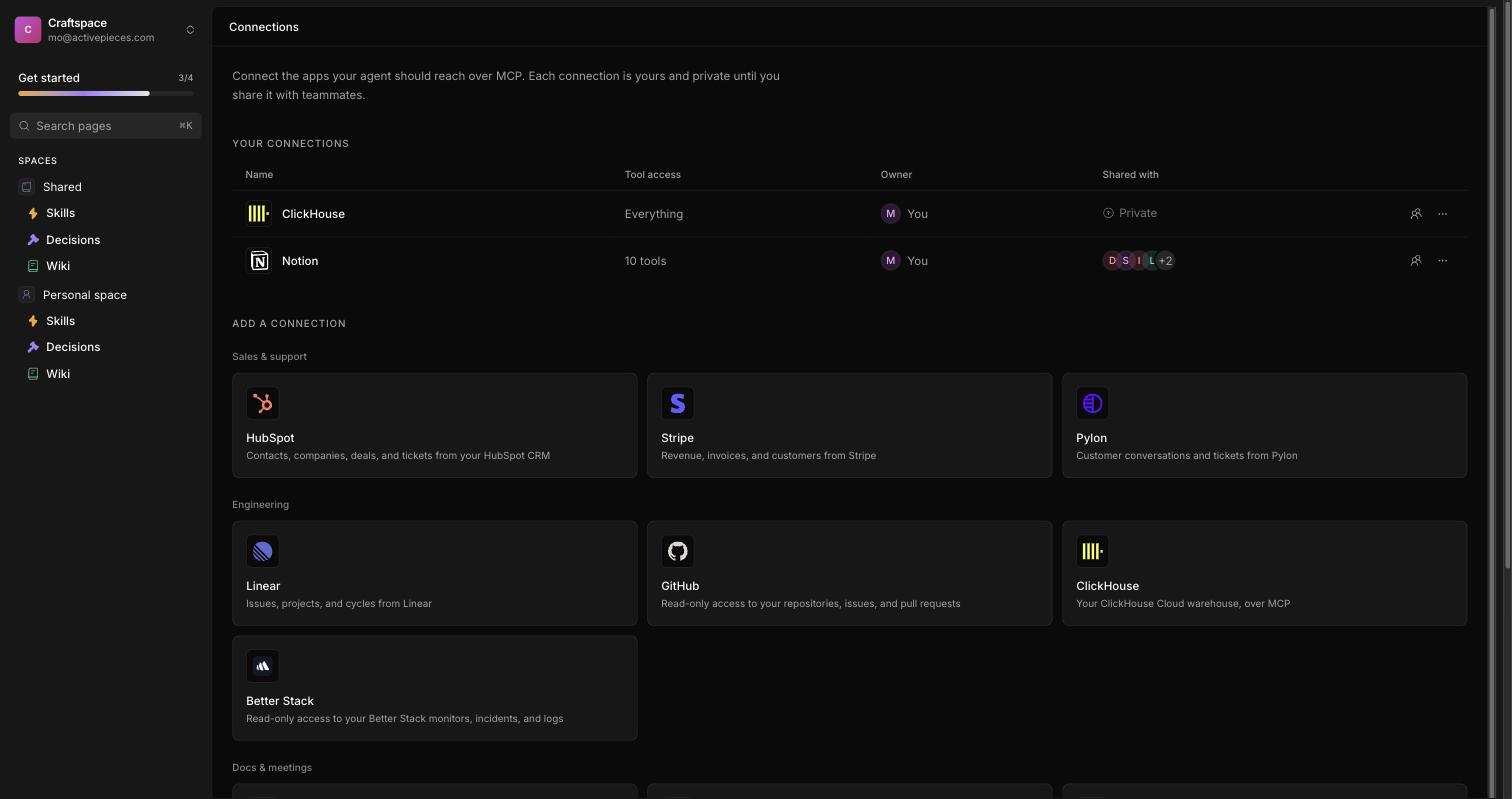This screenshot has height=799, width=1512.
Task: Click the Craftspace workspace avatar icon
Action: tap(28, 30)
